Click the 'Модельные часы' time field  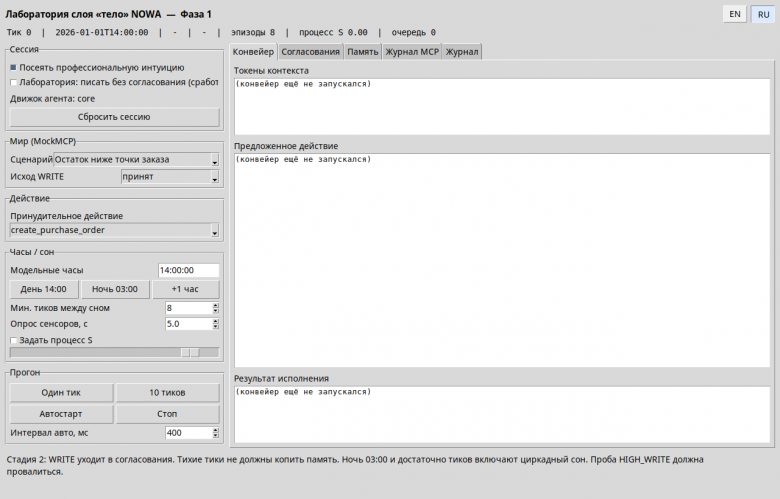click(x=189, y=270)
